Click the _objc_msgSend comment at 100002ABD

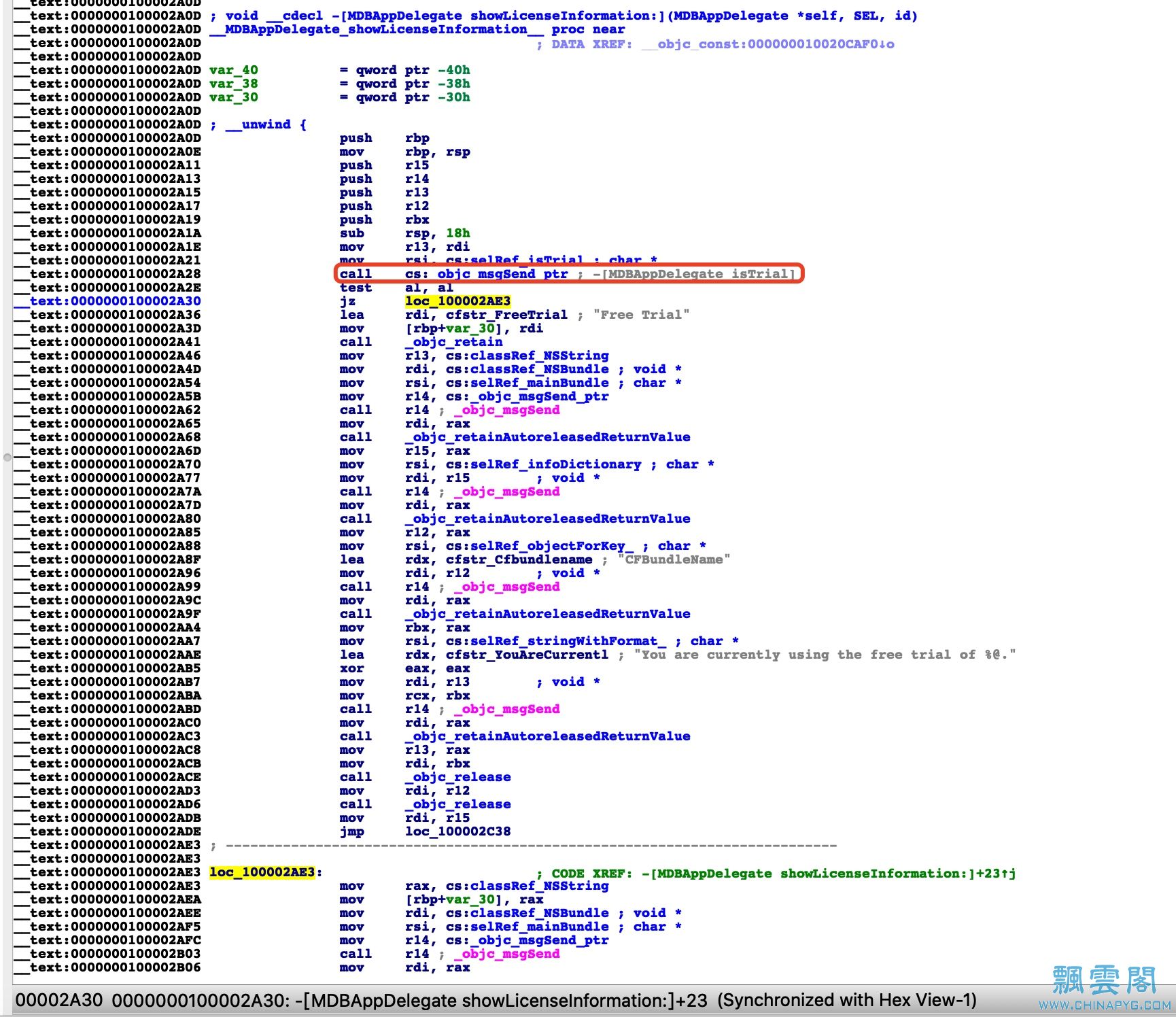pos(506,709)
